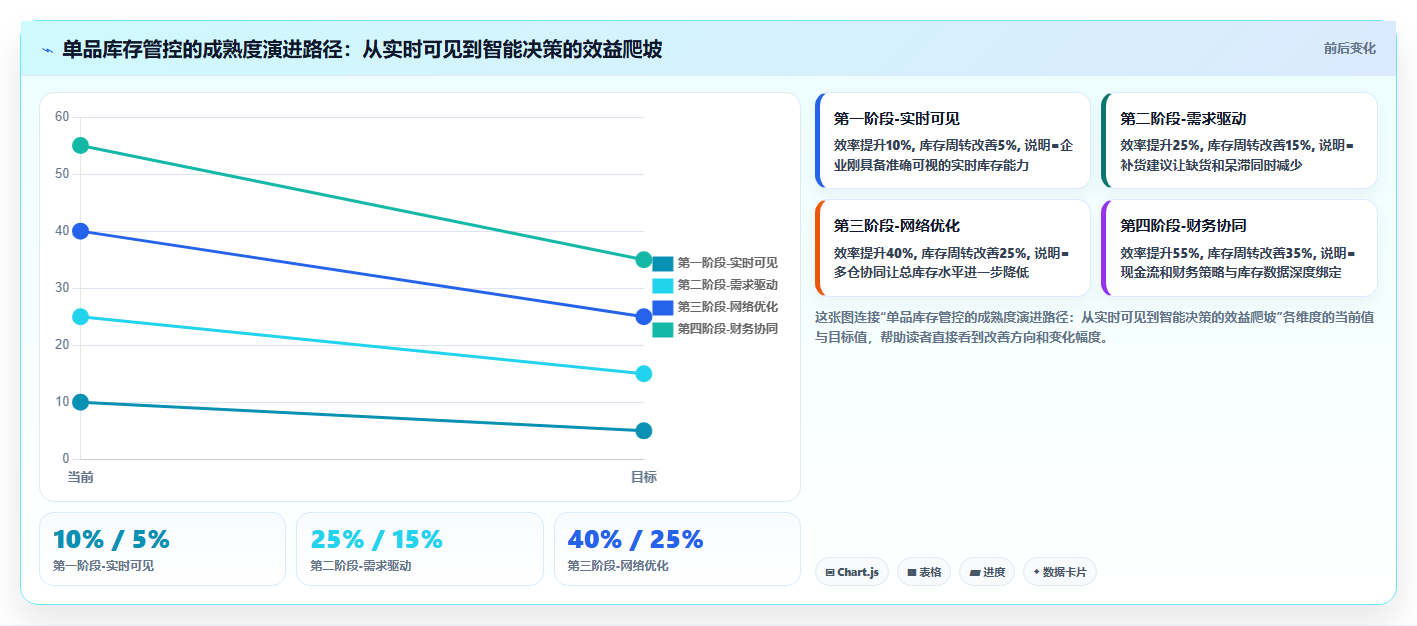
Task: Click the 前后变化 label in header
Action: click(x=1349, y=48)
